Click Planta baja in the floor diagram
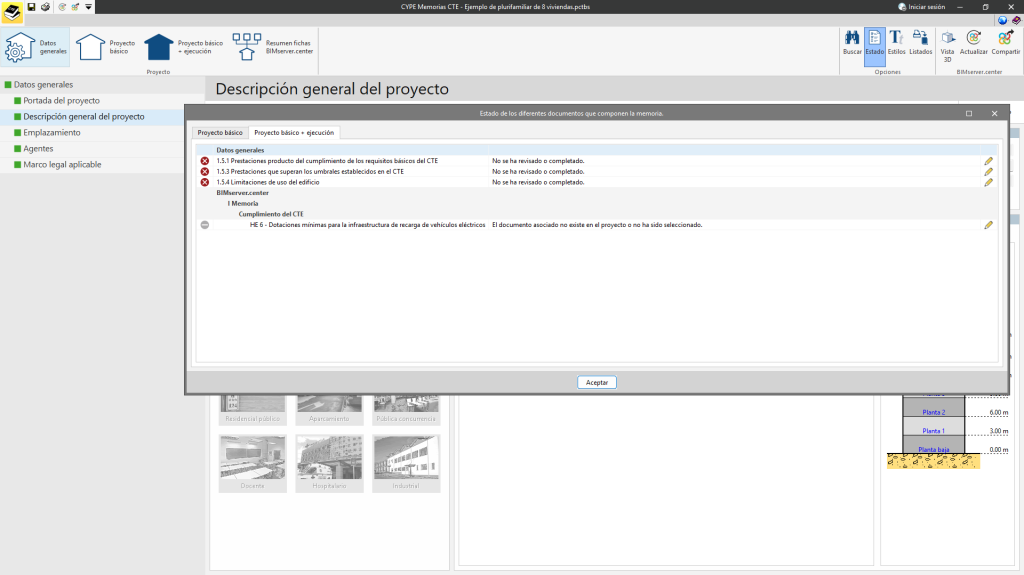This screenshot has height=575, width=1024. 933,450
